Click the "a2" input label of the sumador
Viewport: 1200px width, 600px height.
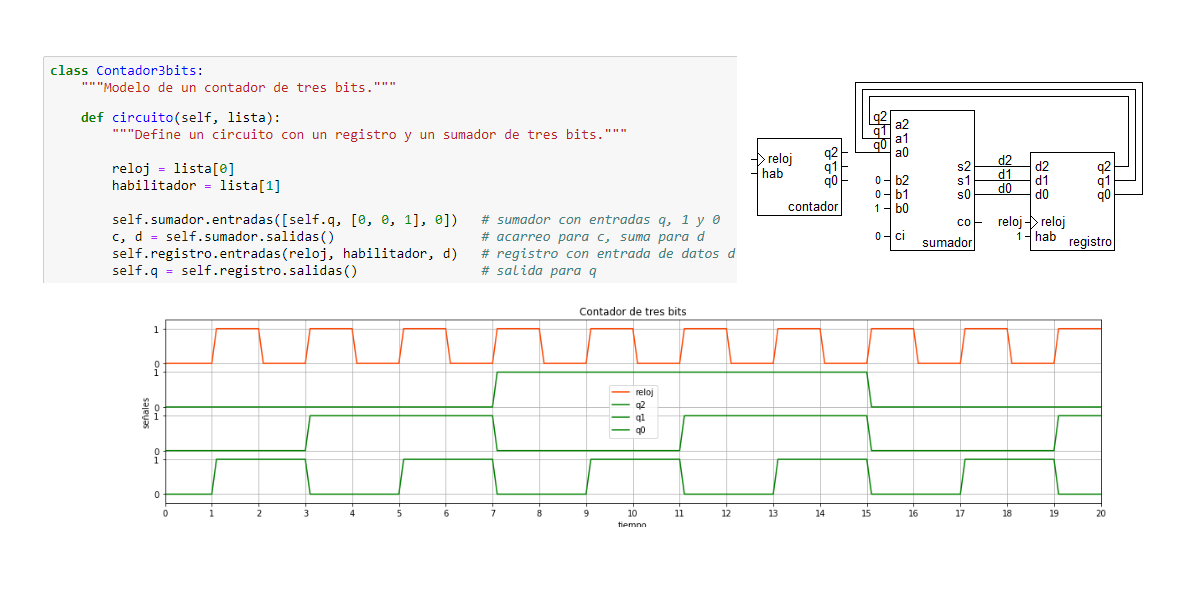point(902,124)
